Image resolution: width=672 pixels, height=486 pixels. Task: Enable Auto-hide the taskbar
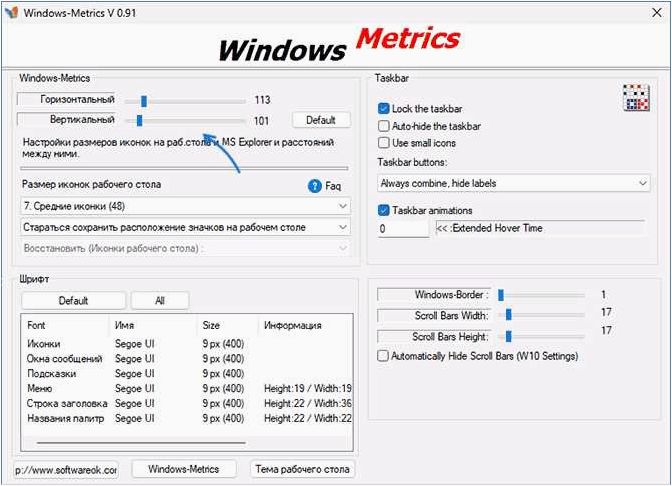pyautogui.click(x=384, y=126)
